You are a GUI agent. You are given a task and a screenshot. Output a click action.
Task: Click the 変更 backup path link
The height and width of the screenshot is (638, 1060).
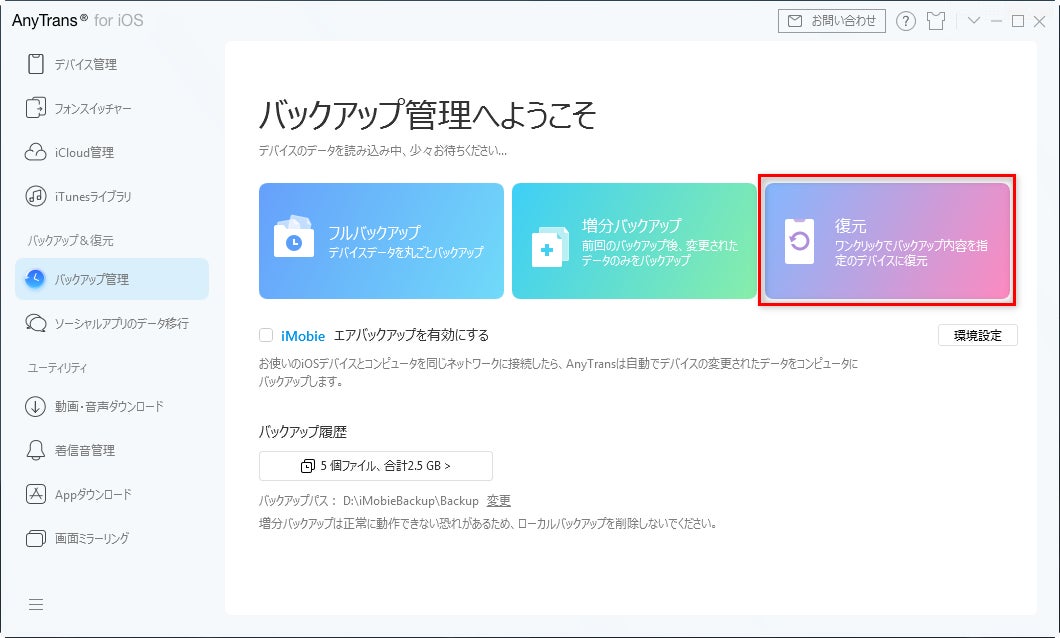coord(499,501)
